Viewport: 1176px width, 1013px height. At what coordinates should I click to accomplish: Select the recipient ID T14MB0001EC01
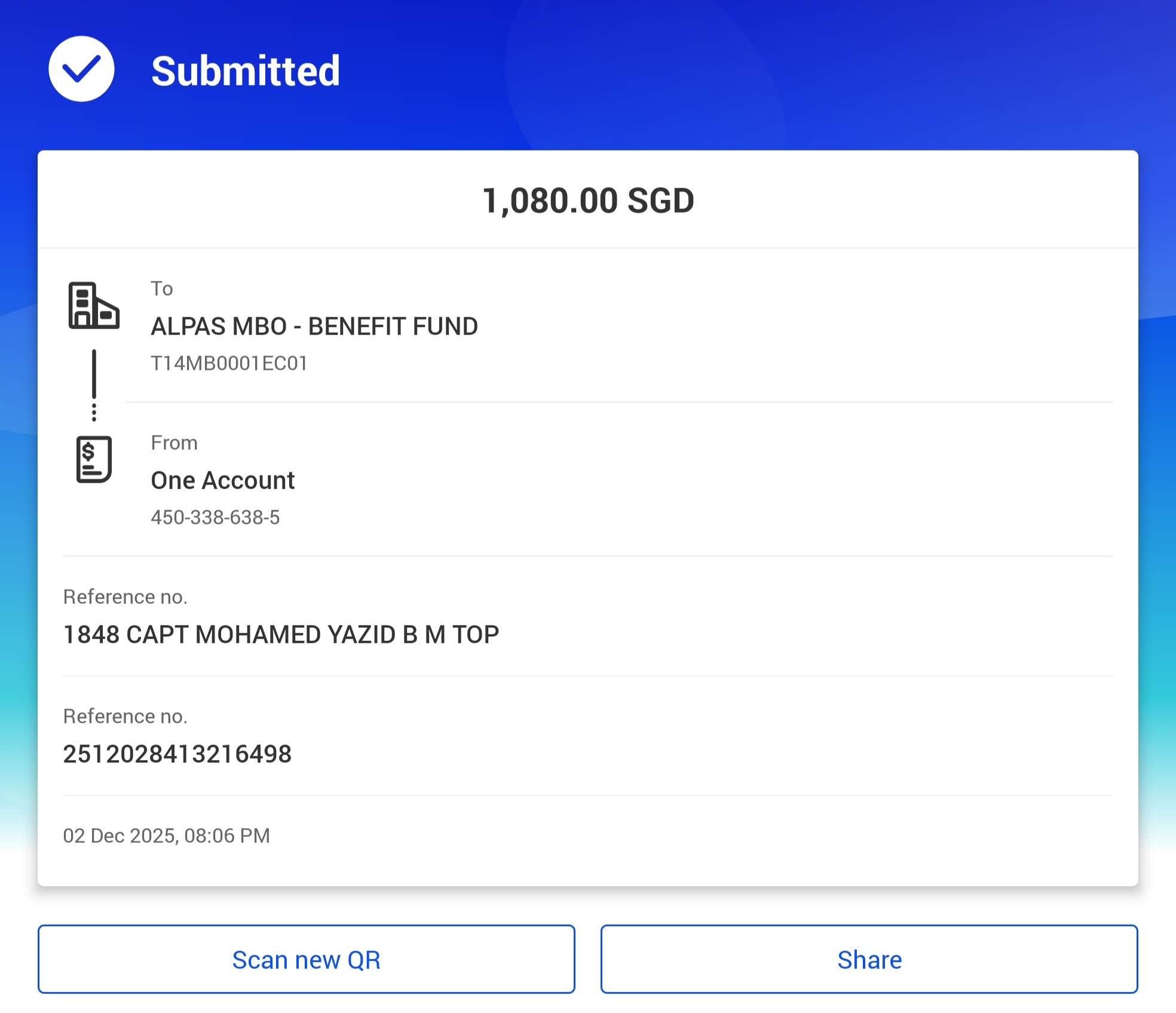(229, 364)
